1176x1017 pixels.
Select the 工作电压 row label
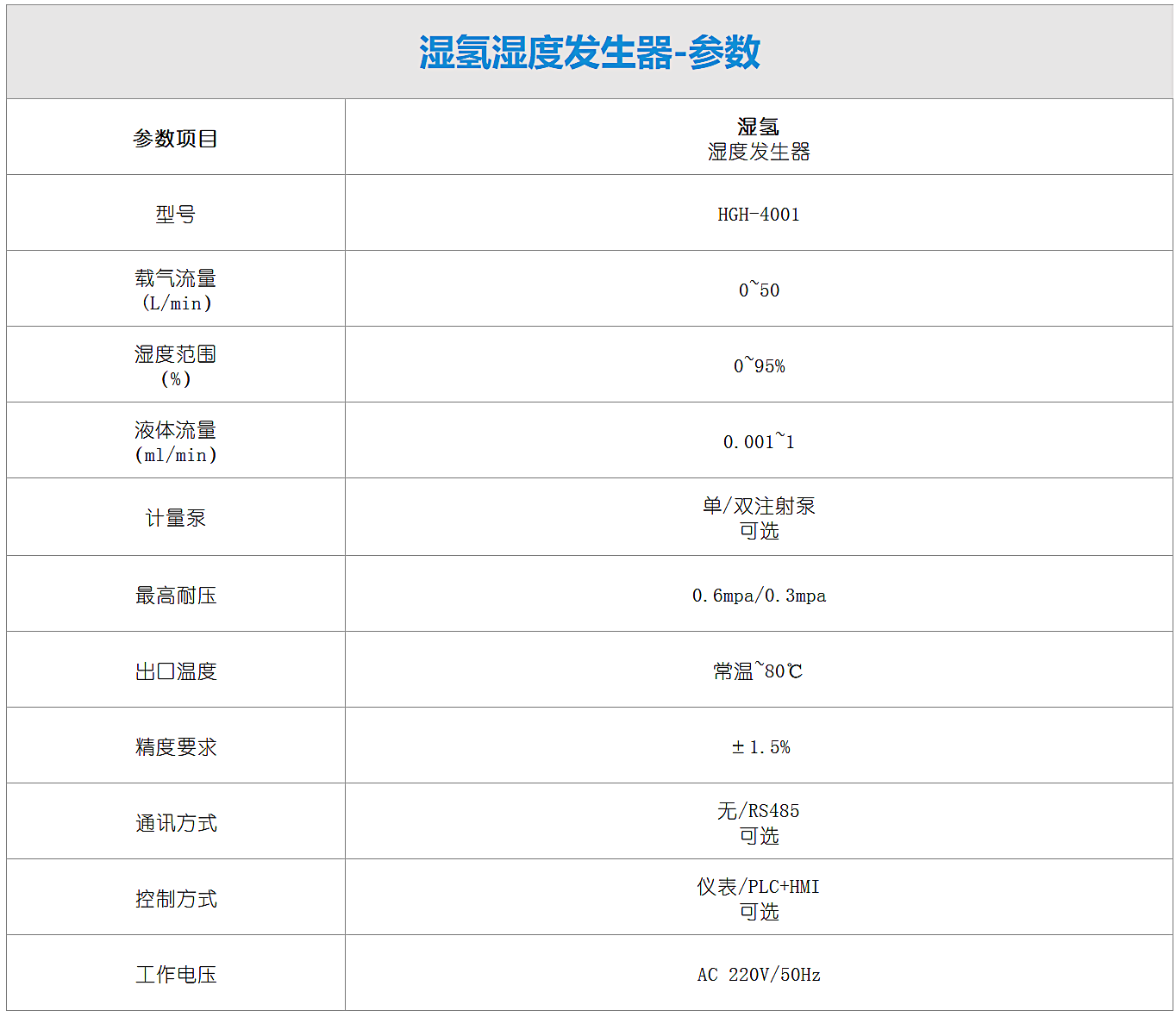(x=175, y=975)
